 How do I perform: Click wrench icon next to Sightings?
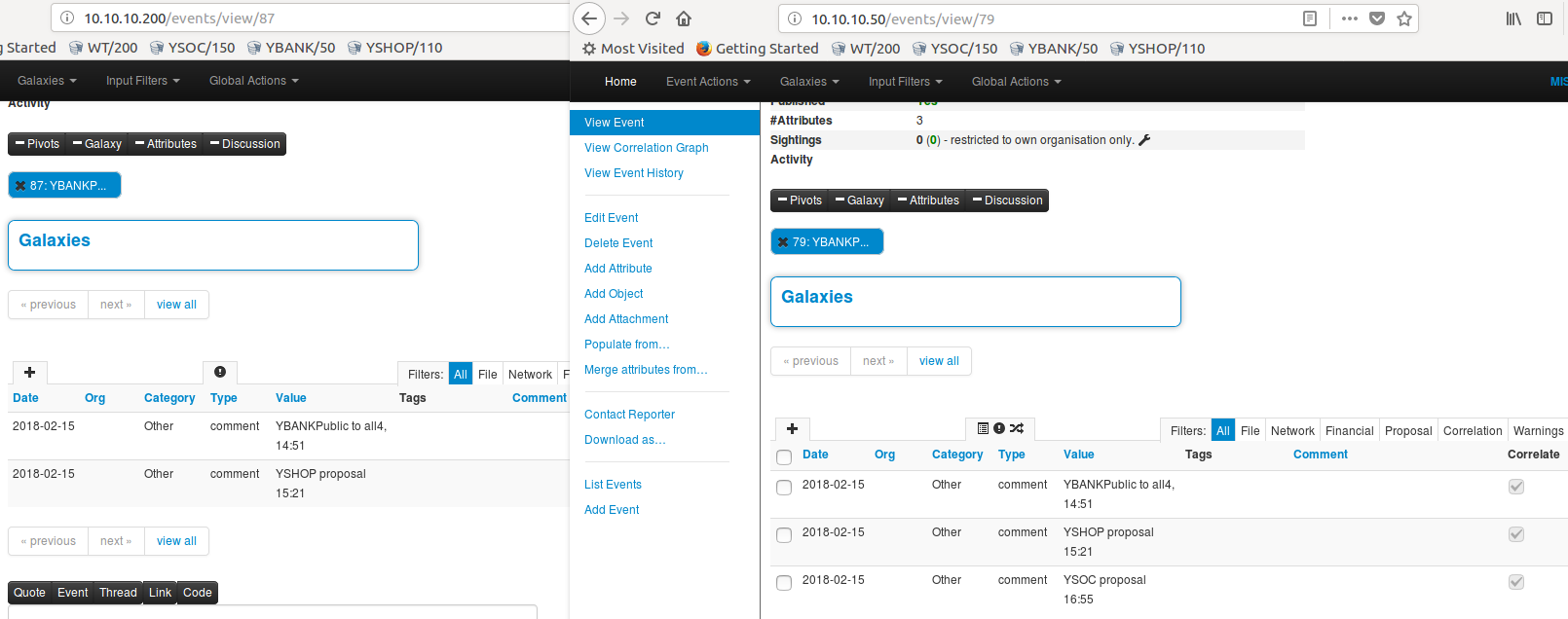pyautogui.click(x=1144, y=140)
